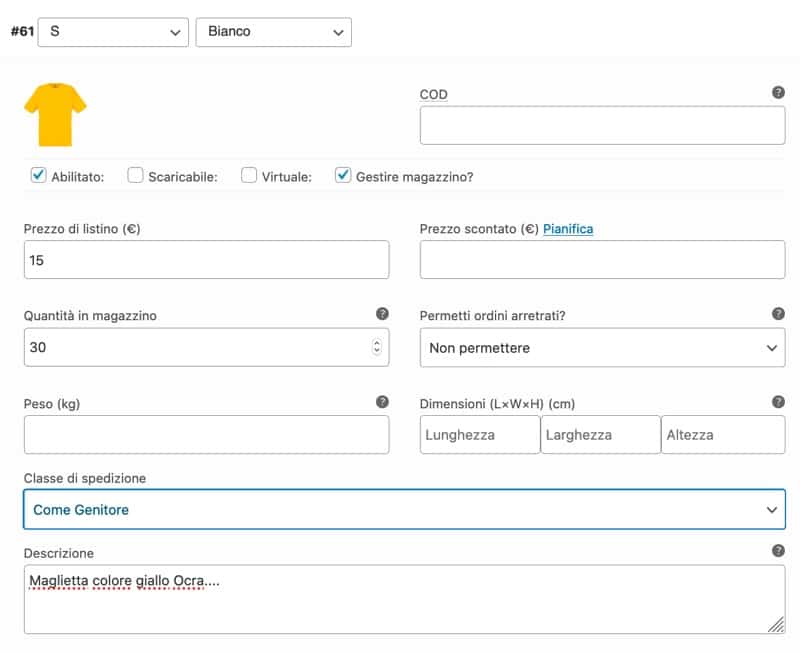This screenshot has width=800, height=653.
Task: Focus the Prezzo di listino field
Action: pos(206,260)
